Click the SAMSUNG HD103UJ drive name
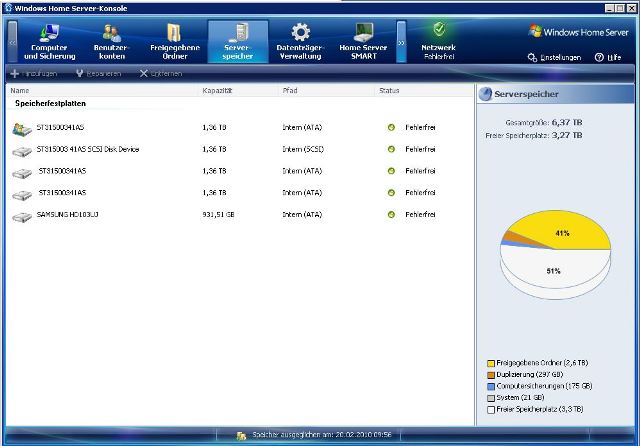 tap(67, 214)
